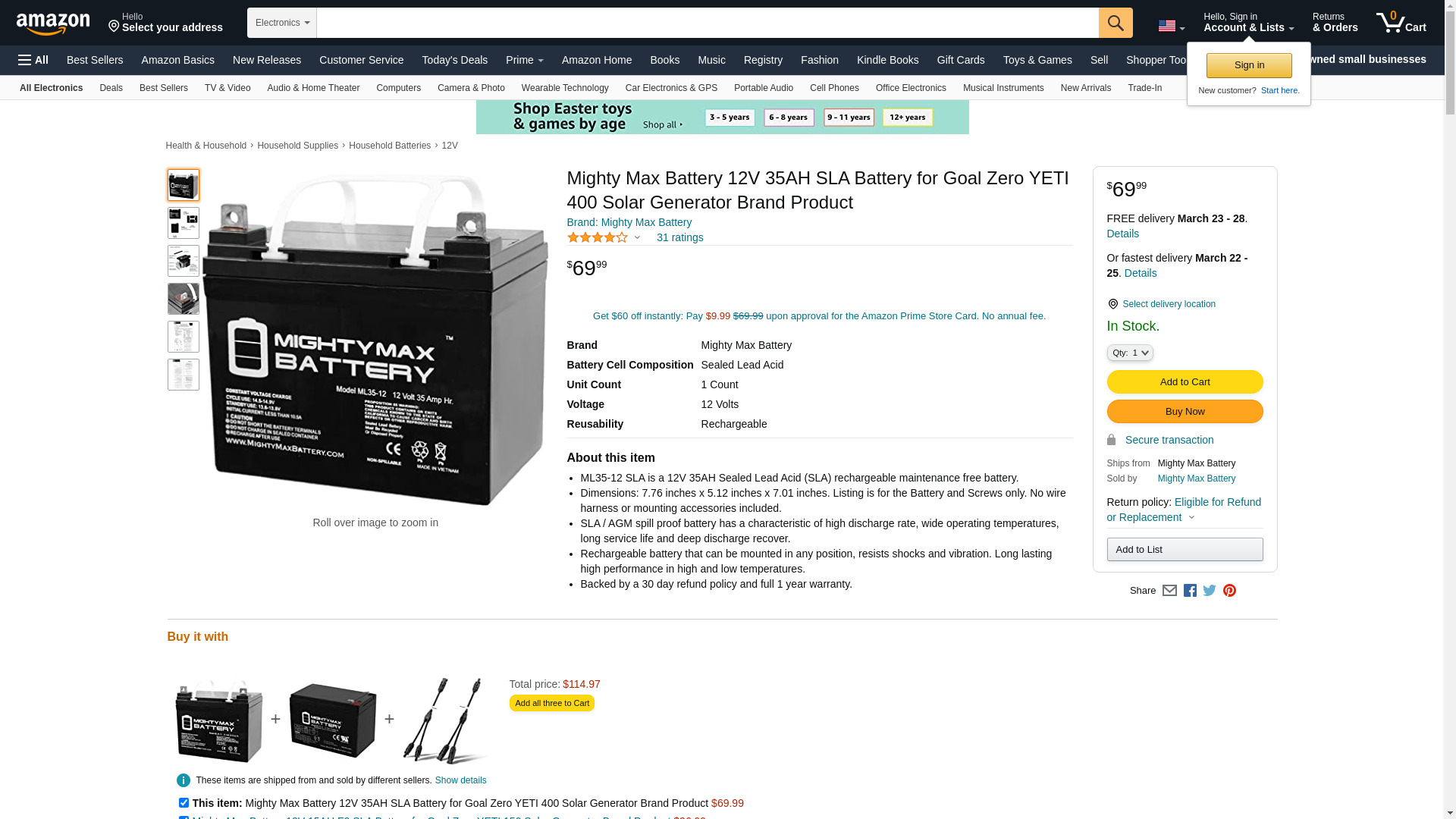The width and height of the screenshot is (1456, 819).
Task: Click the Buy Now button
Action: tap(1185, 411)
